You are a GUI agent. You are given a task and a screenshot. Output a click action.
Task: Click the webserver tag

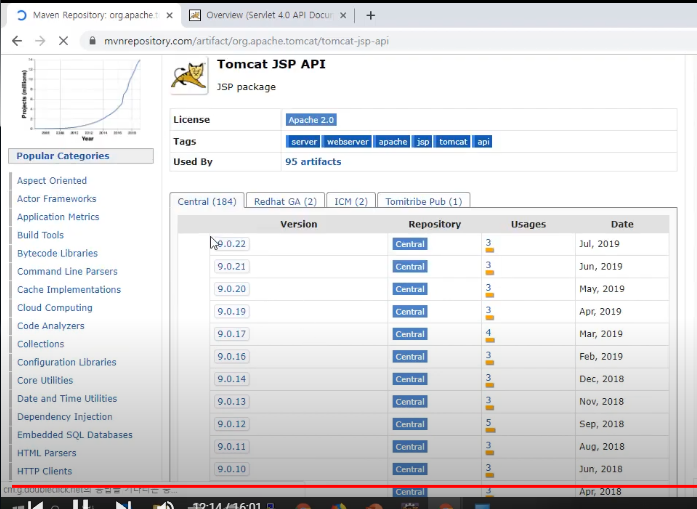tap(347, 142)
